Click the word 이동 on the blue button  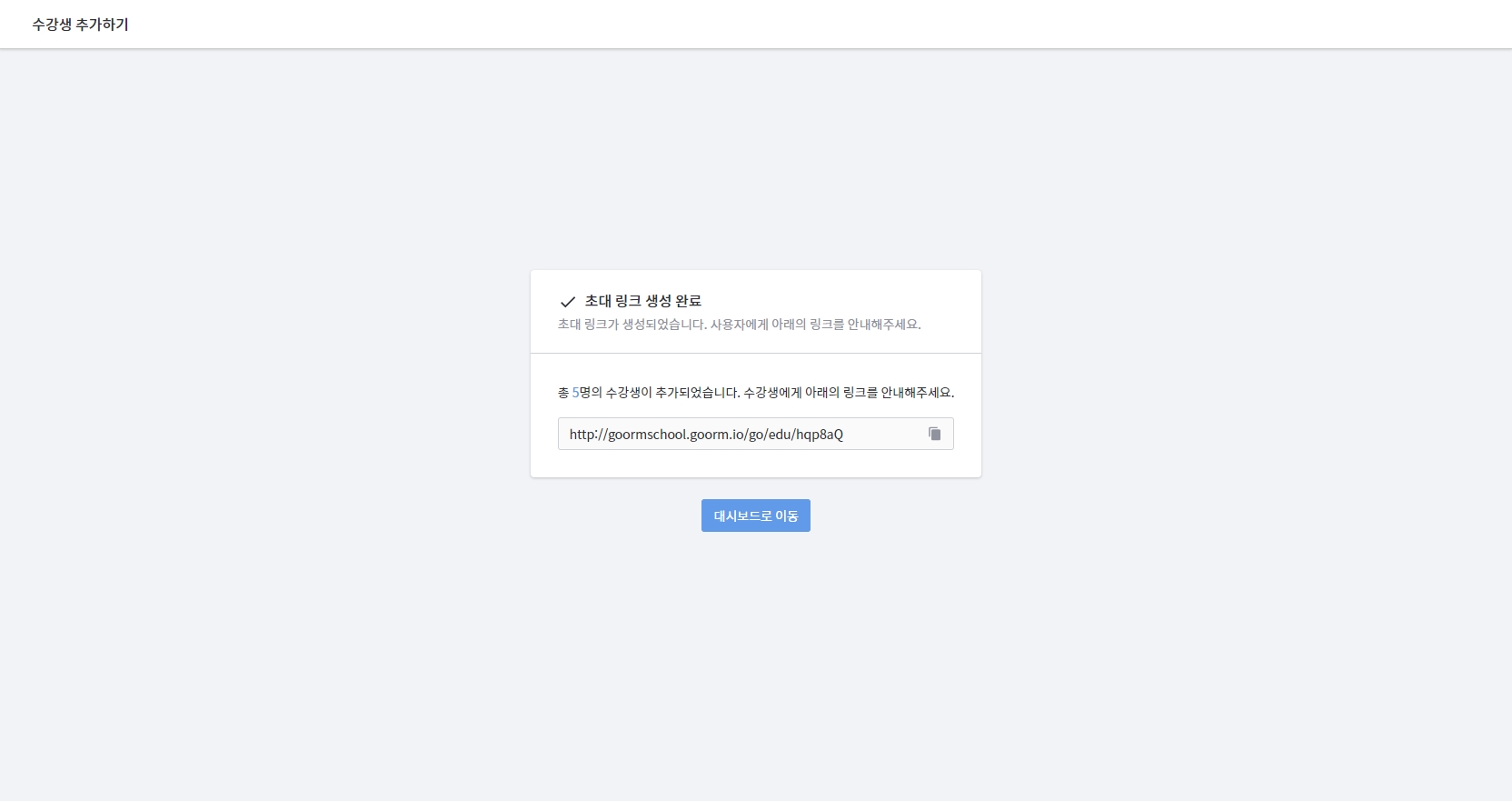(x=786, y=516)
